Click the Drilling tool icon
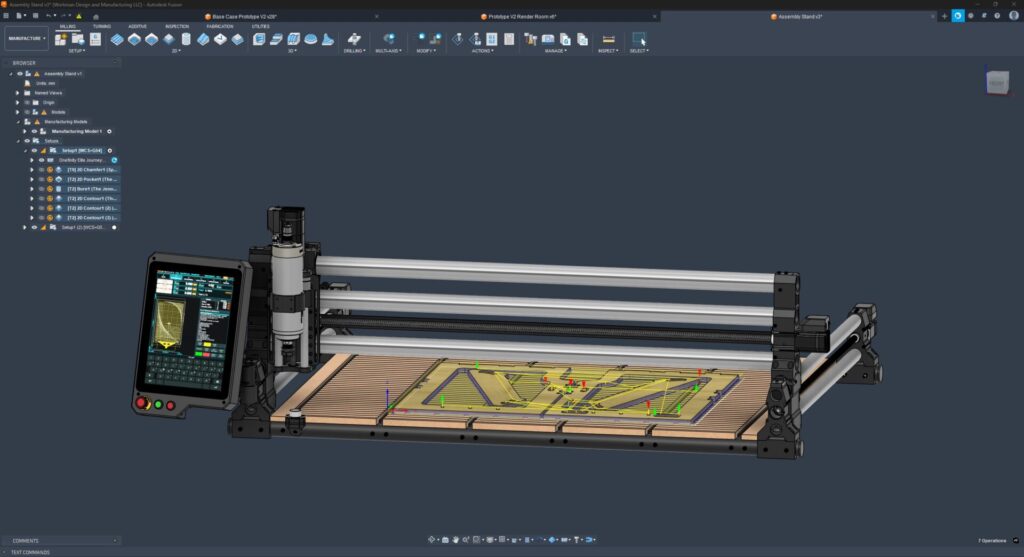 (x=353, y=39)
